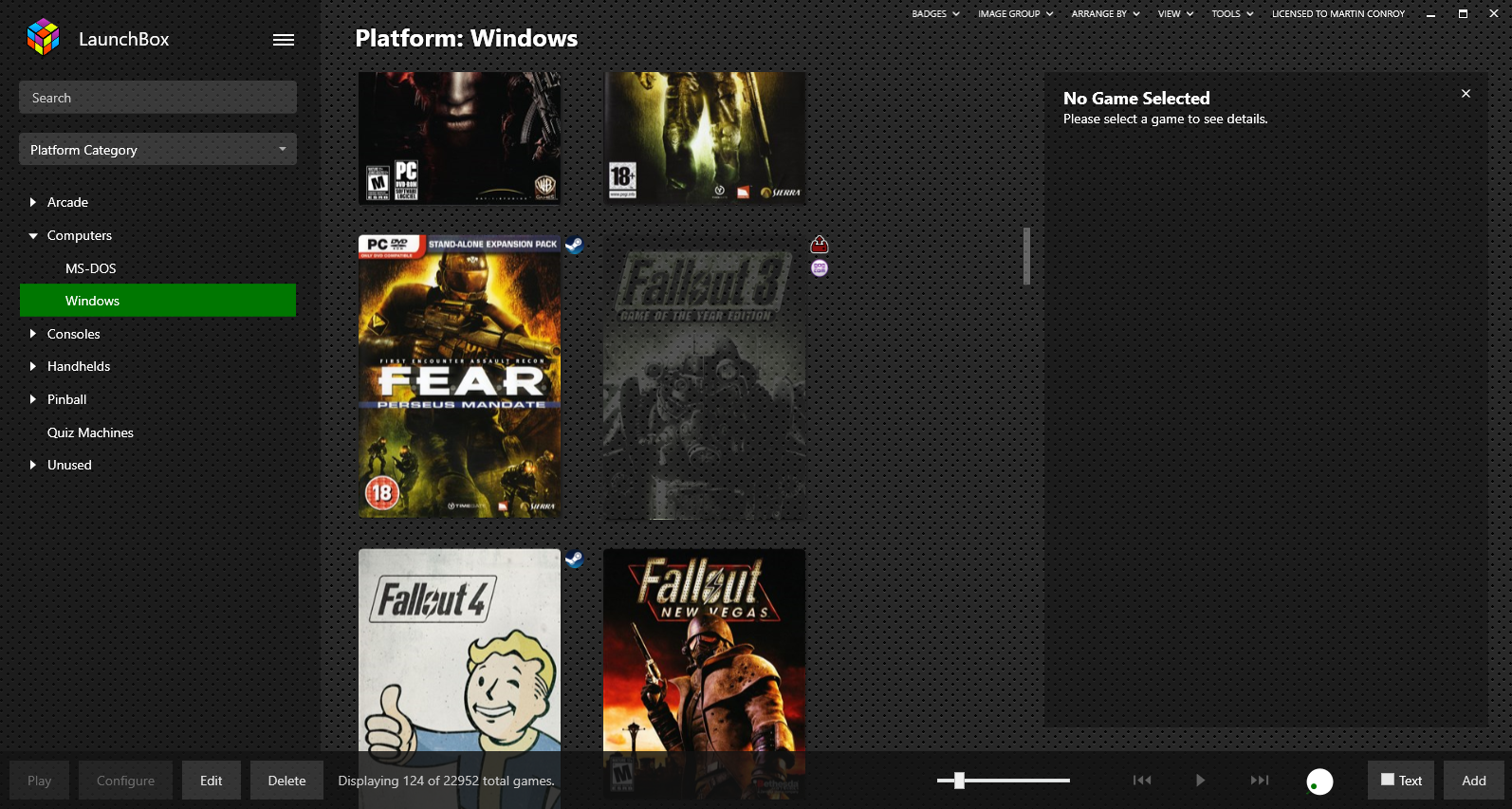Select the MS-DOS platform
Screen dimensions: 1512x809
pos(91,268)
